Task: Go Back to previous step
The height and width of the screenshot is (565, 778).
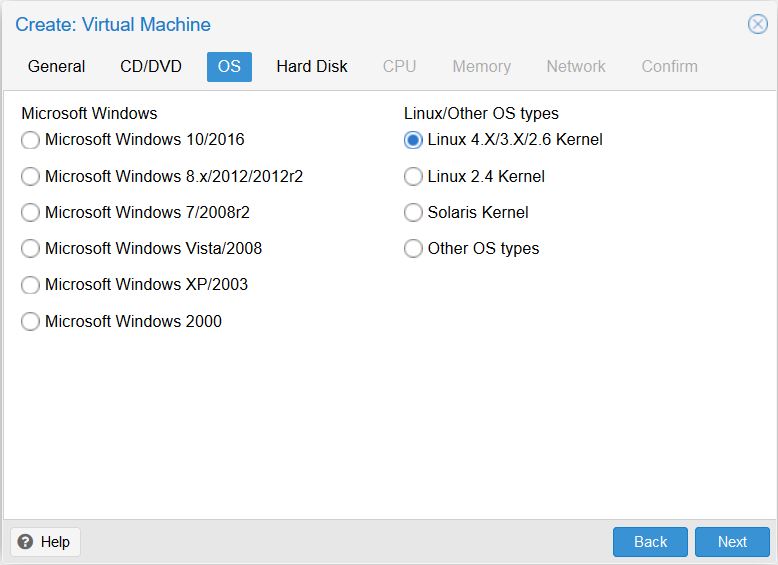Action: [650, 542]
